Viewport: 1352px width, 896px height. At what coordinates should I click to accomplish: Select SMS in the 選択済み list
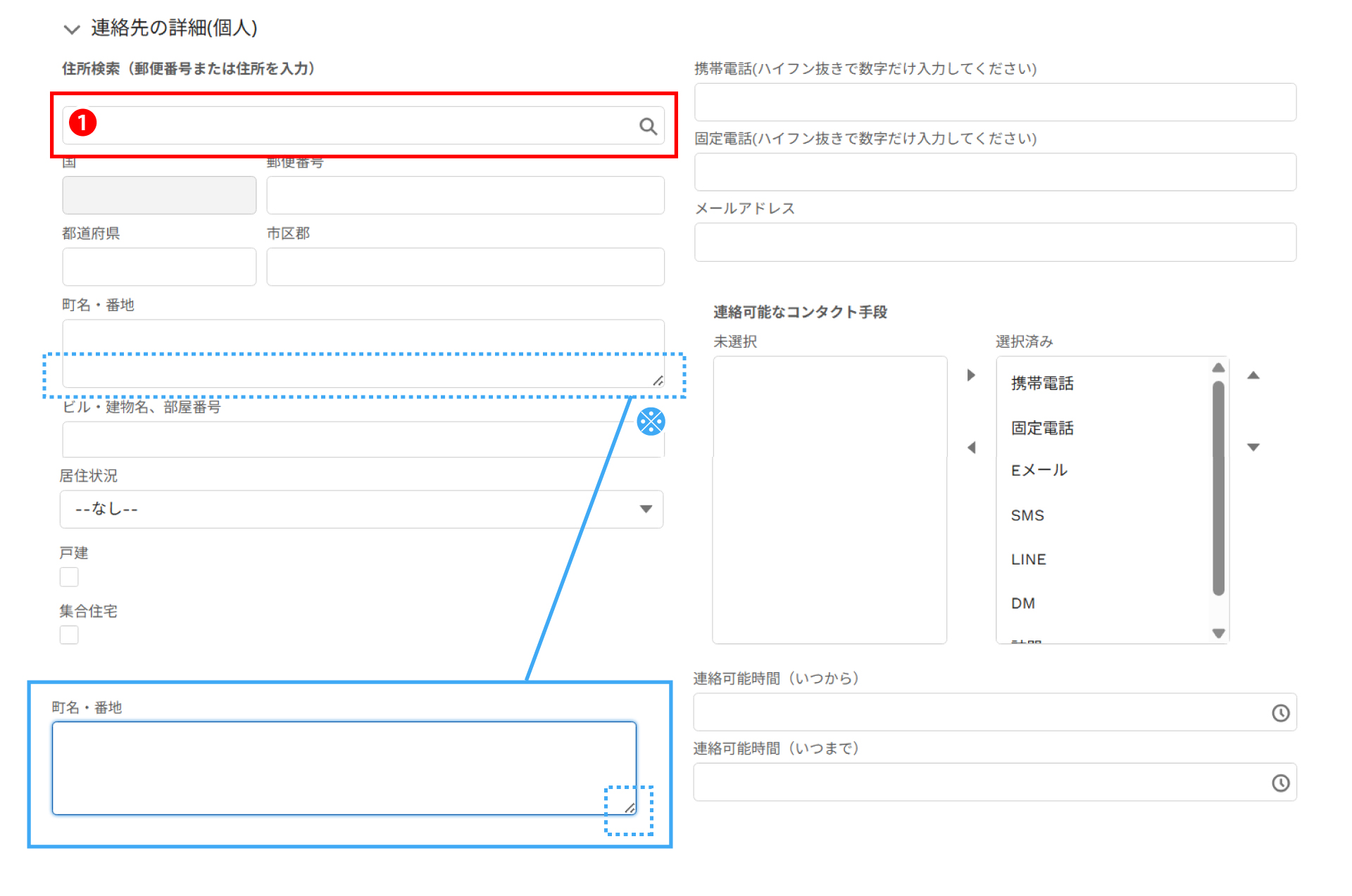[1027, 515]
